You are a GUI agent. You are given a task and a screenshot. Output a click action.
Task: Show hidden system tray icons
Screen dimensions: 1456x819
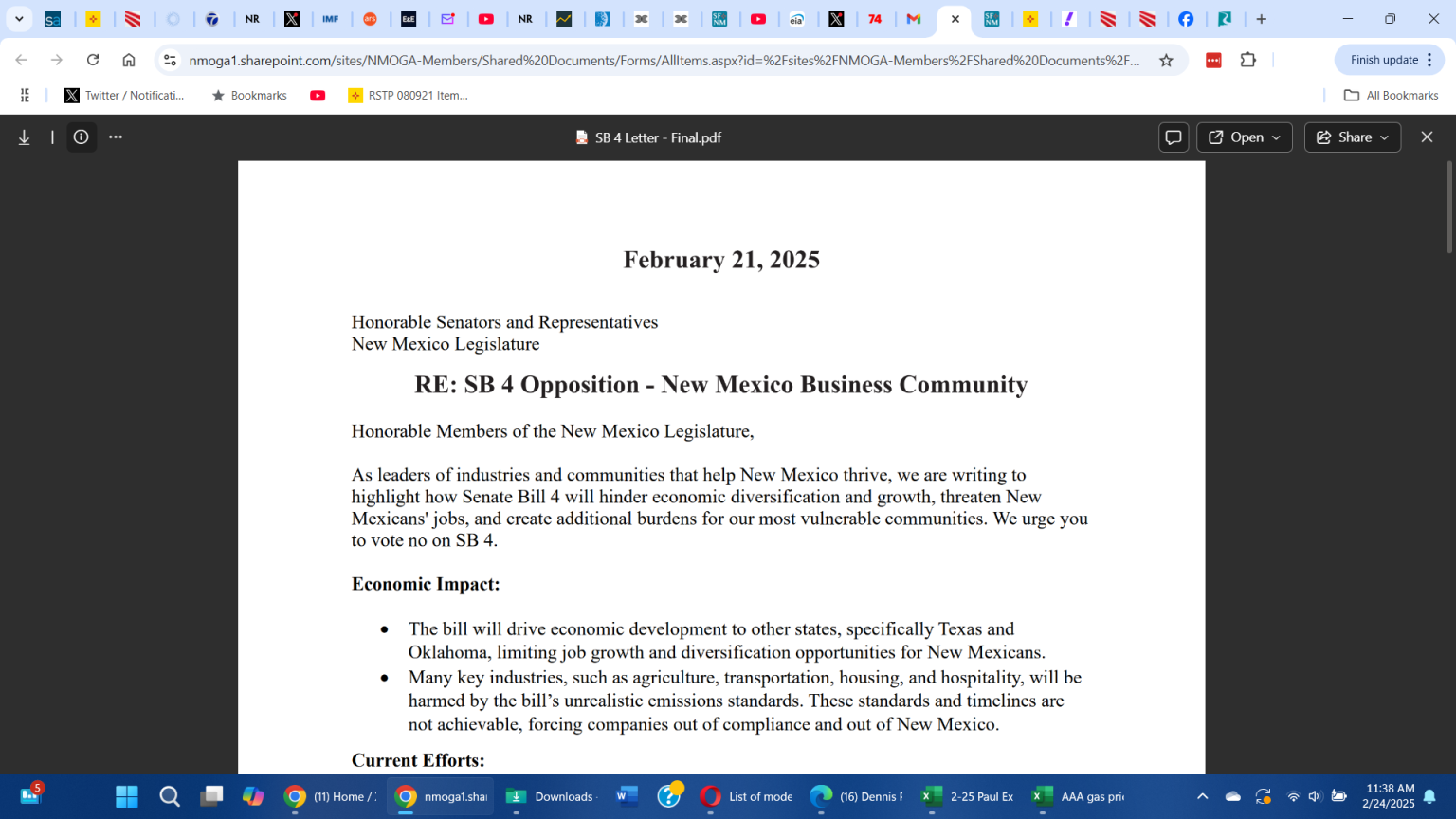click(x=1202, y=797)
